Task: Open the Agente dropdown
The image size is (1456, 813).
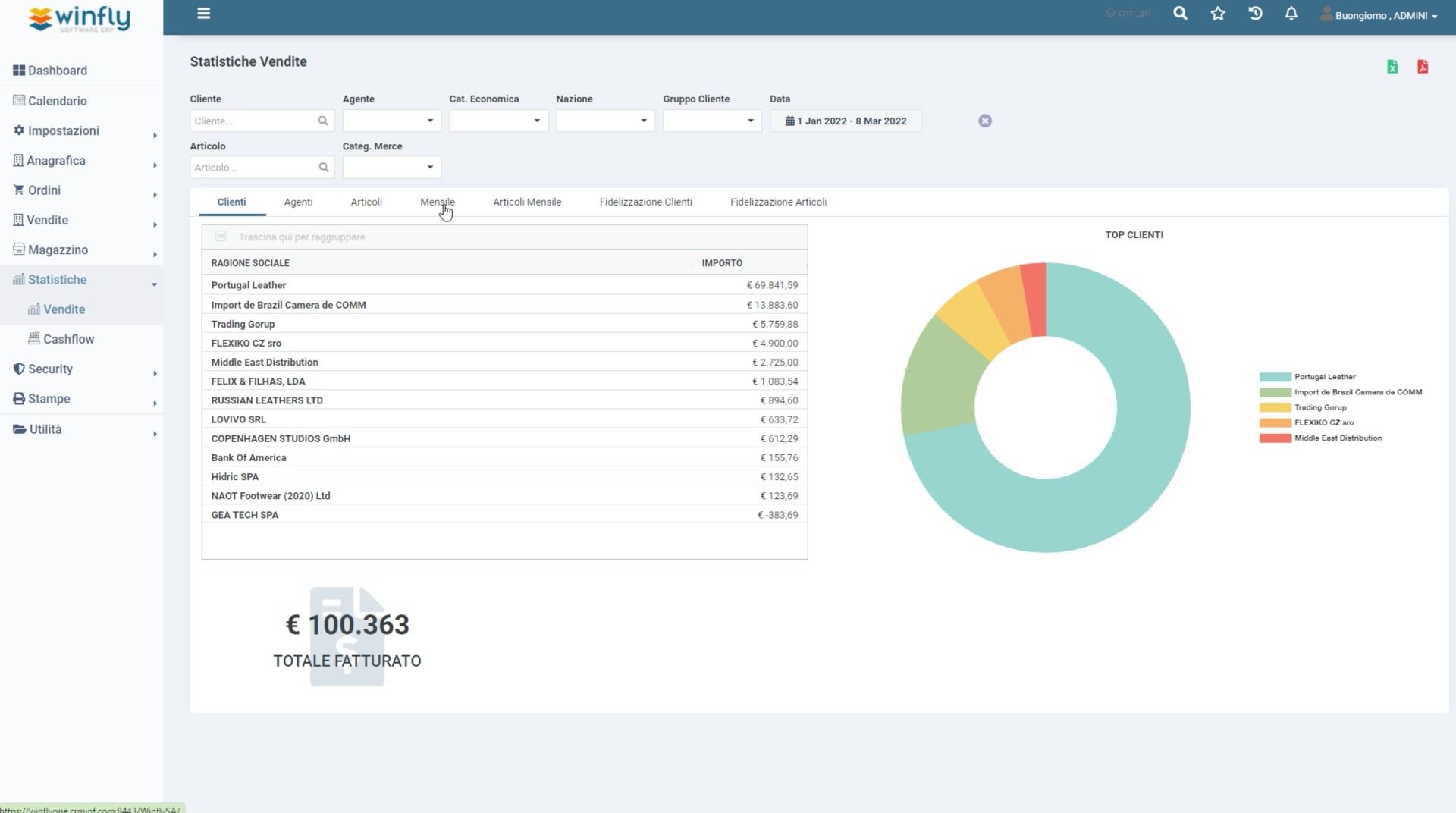Action: [391, 121]
